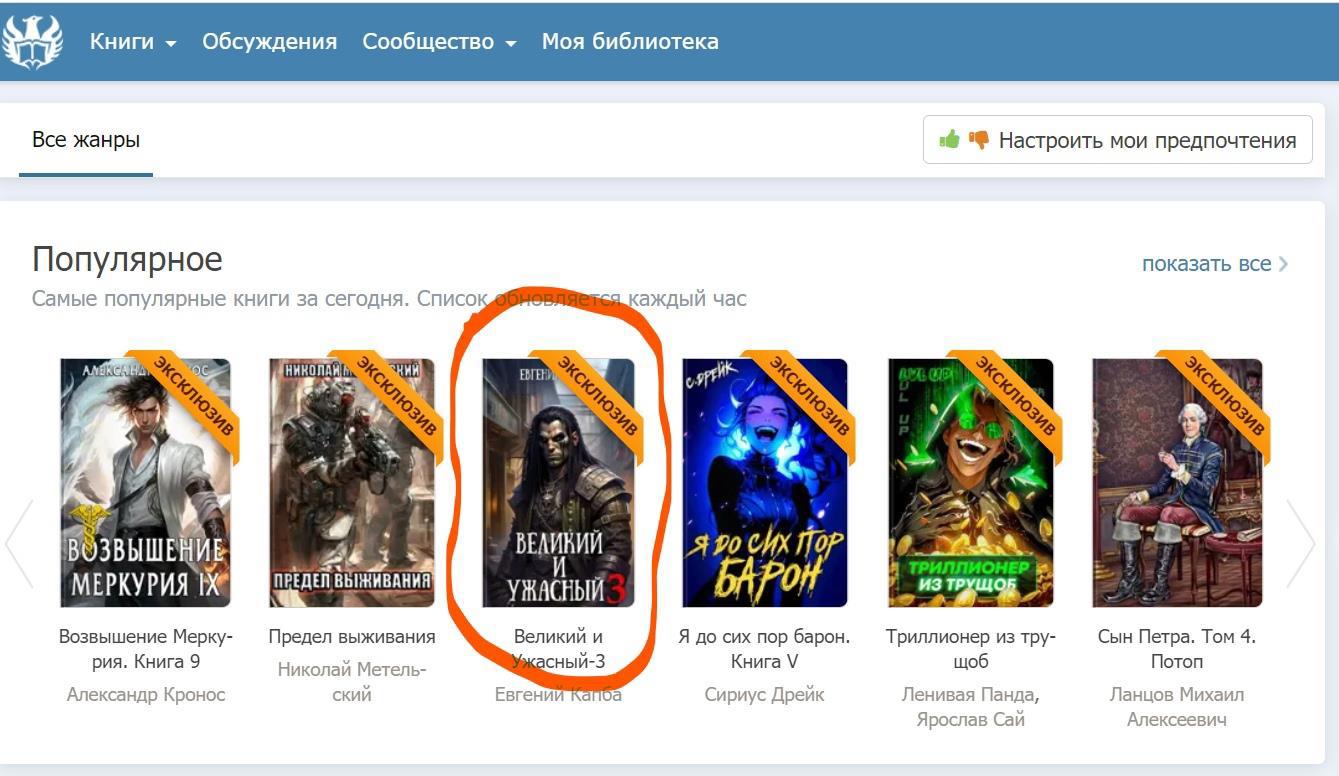Open author page of Евгений Капба
The height and width of the screenshot is (776, 1339).
tap(559, 694)
